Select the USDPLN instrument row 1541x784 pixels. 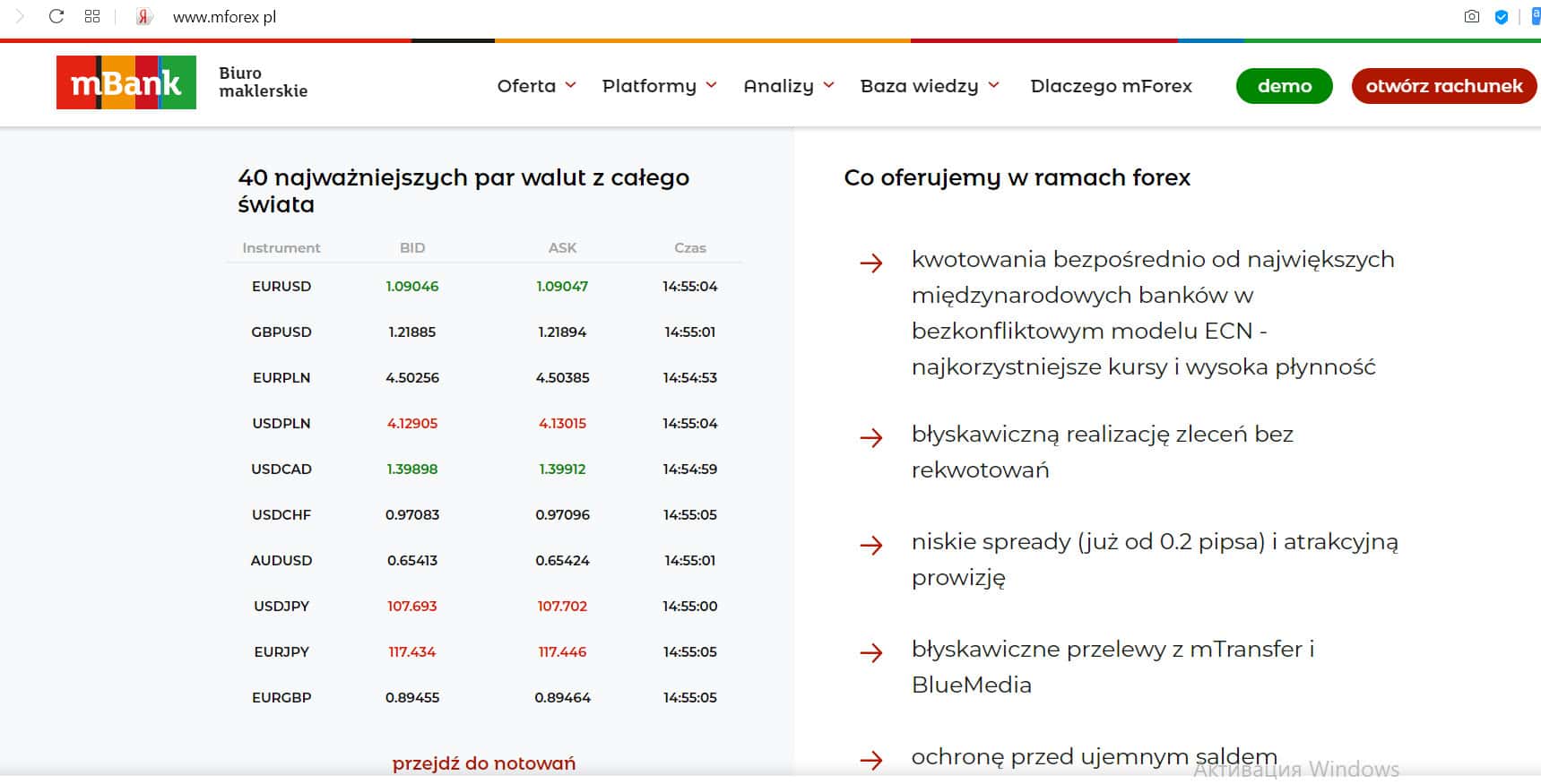(484, 424)
